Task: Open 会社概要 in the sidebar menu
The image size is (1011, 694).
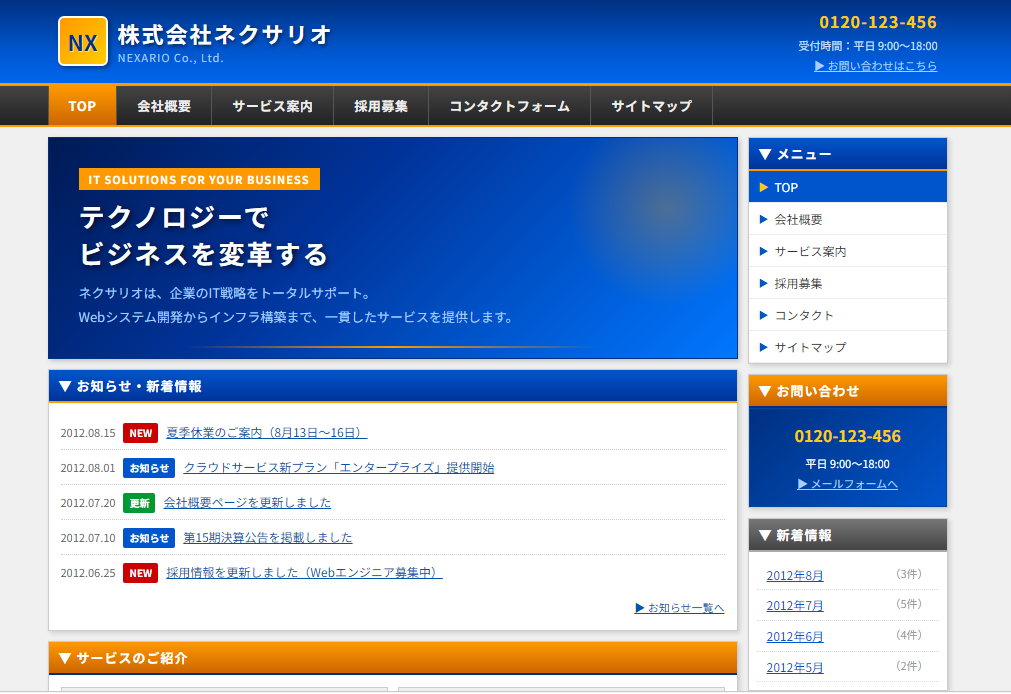Action: point(848,219)
